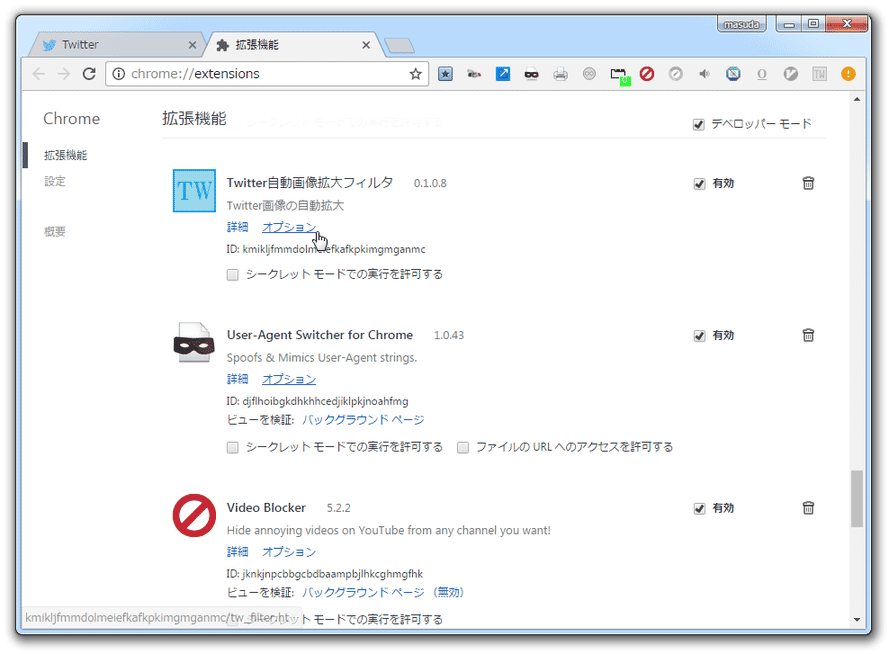The width and height of the screenshot is (889, 654).
Task: Click the Video Blocker extension ID text
Action: (325, 574)
